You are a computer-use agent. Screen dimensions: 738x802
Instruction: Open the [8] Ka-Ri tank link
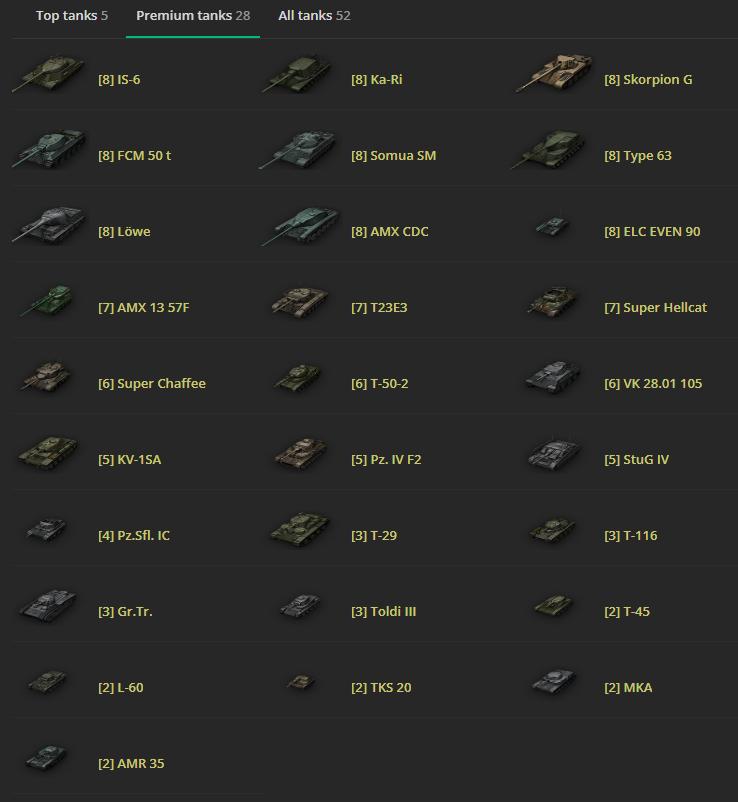coord(376,80)
